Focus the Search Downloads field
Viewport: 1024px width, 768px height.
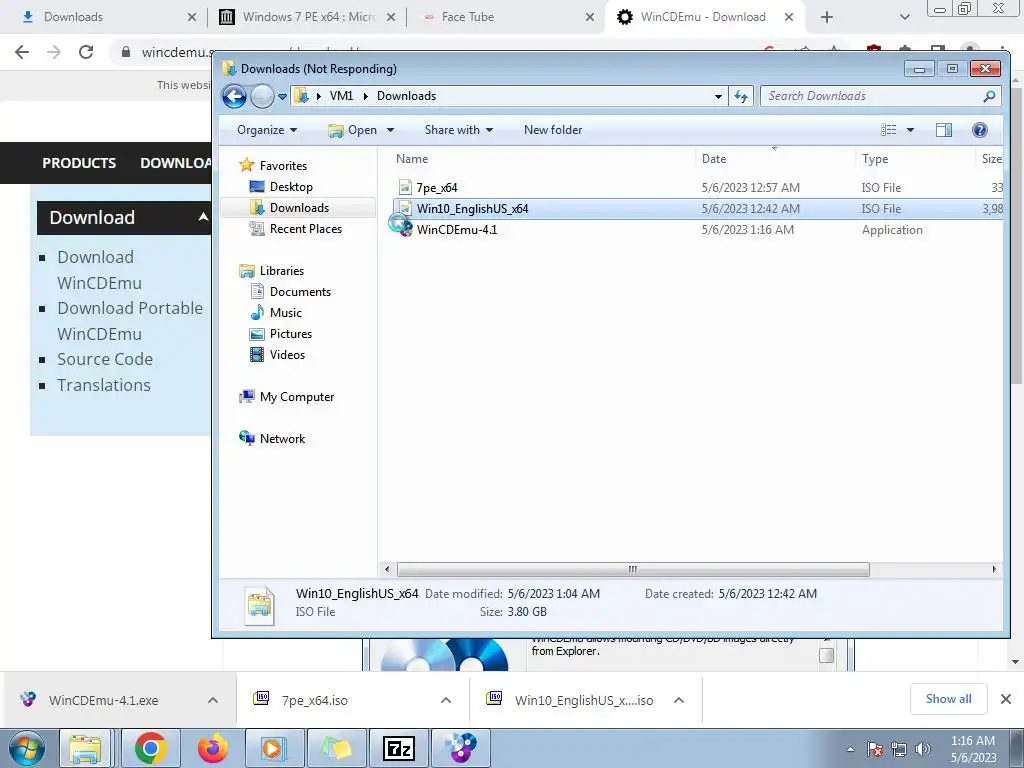point(881,96)
